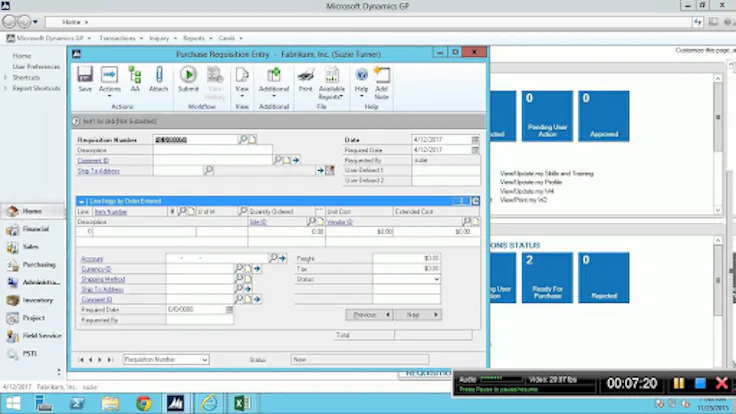Image resolution: width=736 pixels, height=414 pixels.
Task: Collapse the Line Items by Order Entered section
Action: 81,201
